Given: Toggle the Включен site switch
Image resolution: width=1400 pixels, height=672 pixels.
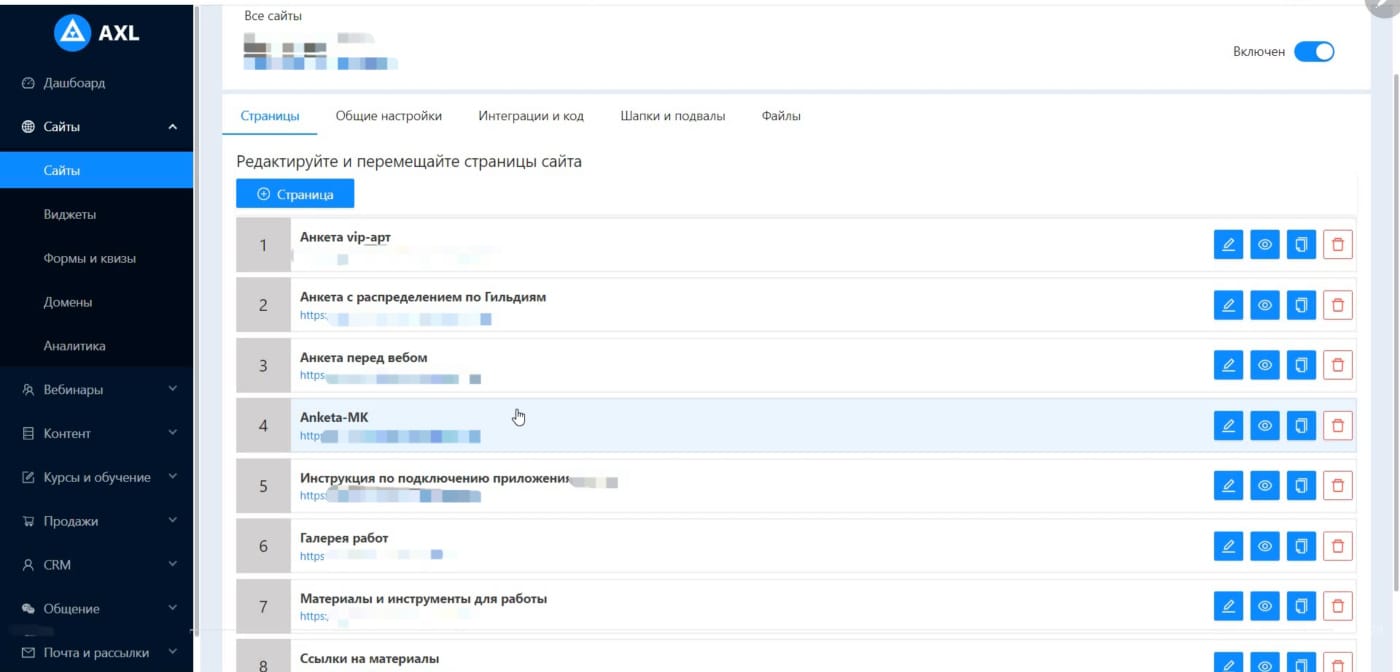Looking at the screenshot, I should pyautogui.click(x=1313, y=52).
